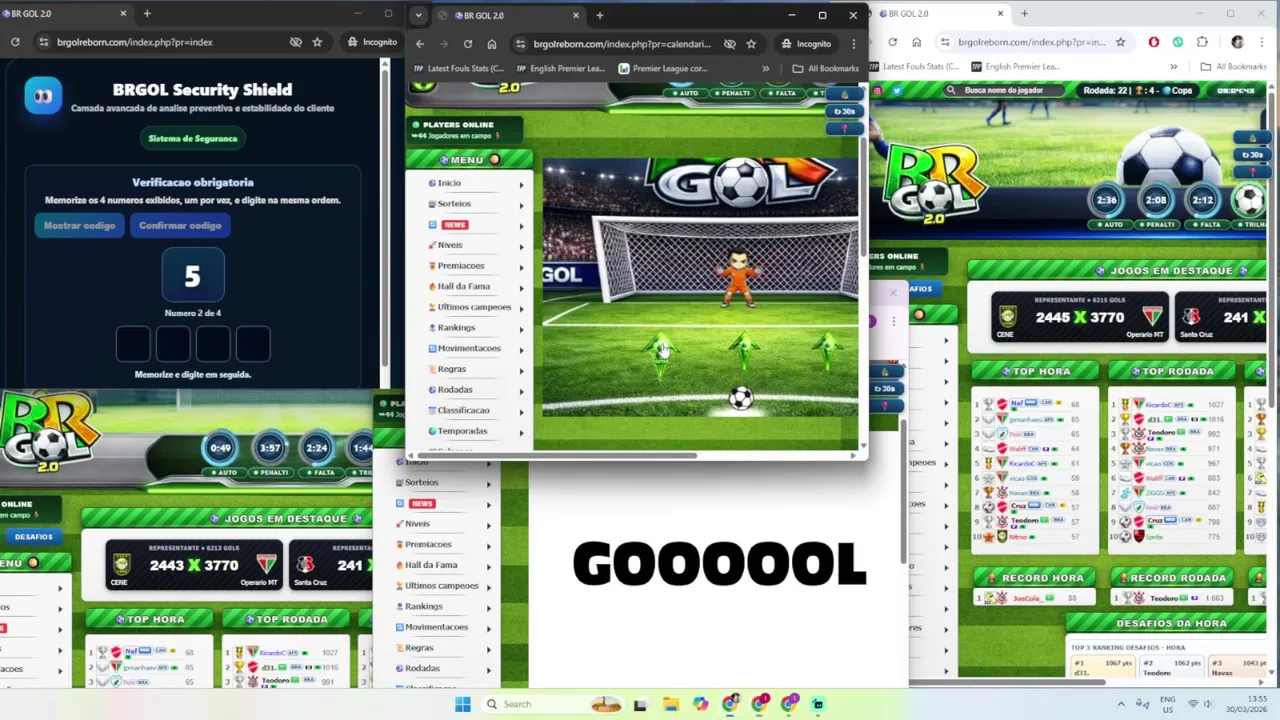Image resolution: width=1280 pixels, height=720 pixels.
Task: Click Busca nome do jogador search field
Action: [x=1003, y=90]
